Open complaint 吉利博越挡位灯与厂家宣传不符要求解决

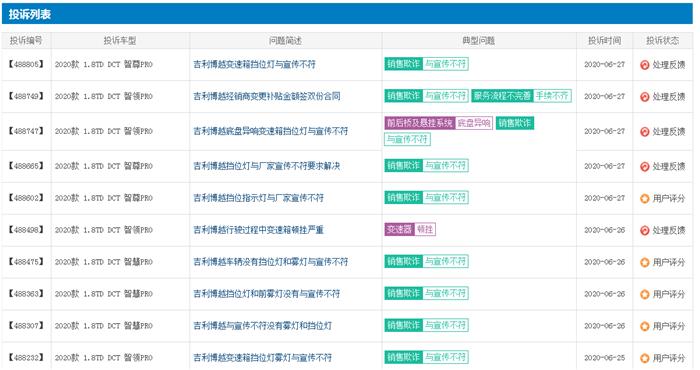point(267,166)
